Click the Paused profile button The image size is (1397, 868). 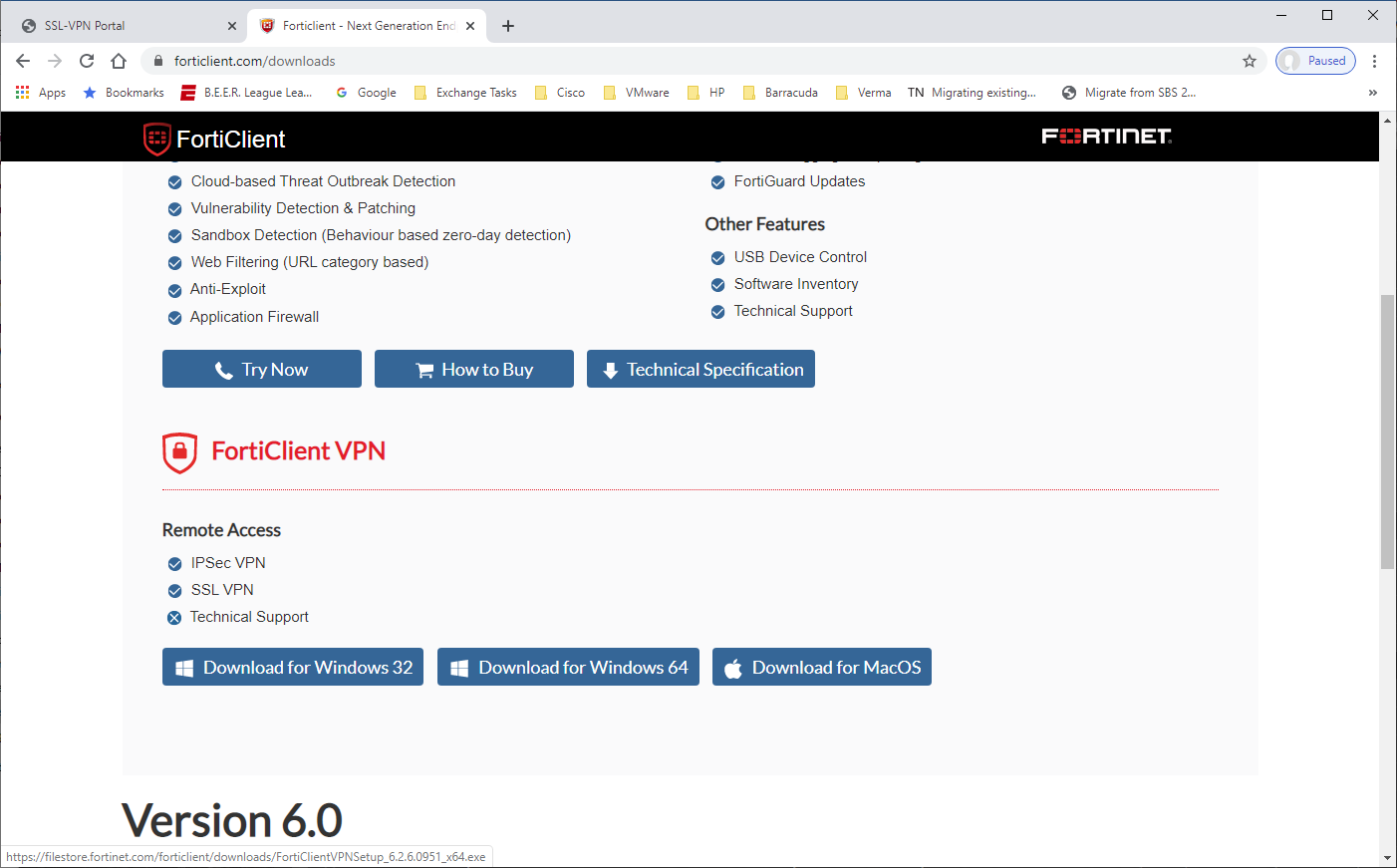[1315, 61]
